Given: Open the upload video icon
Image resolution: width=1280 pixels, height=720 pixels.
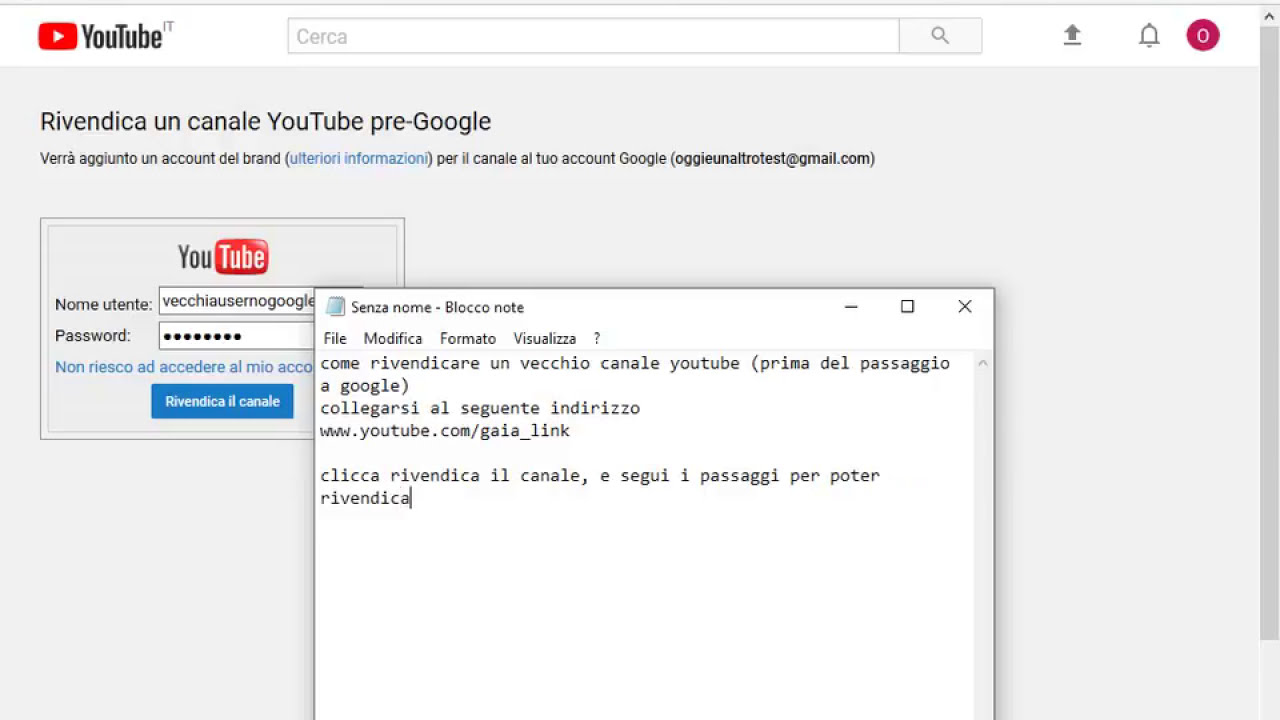Looking at the screenshot, I should coord(1072,36).
